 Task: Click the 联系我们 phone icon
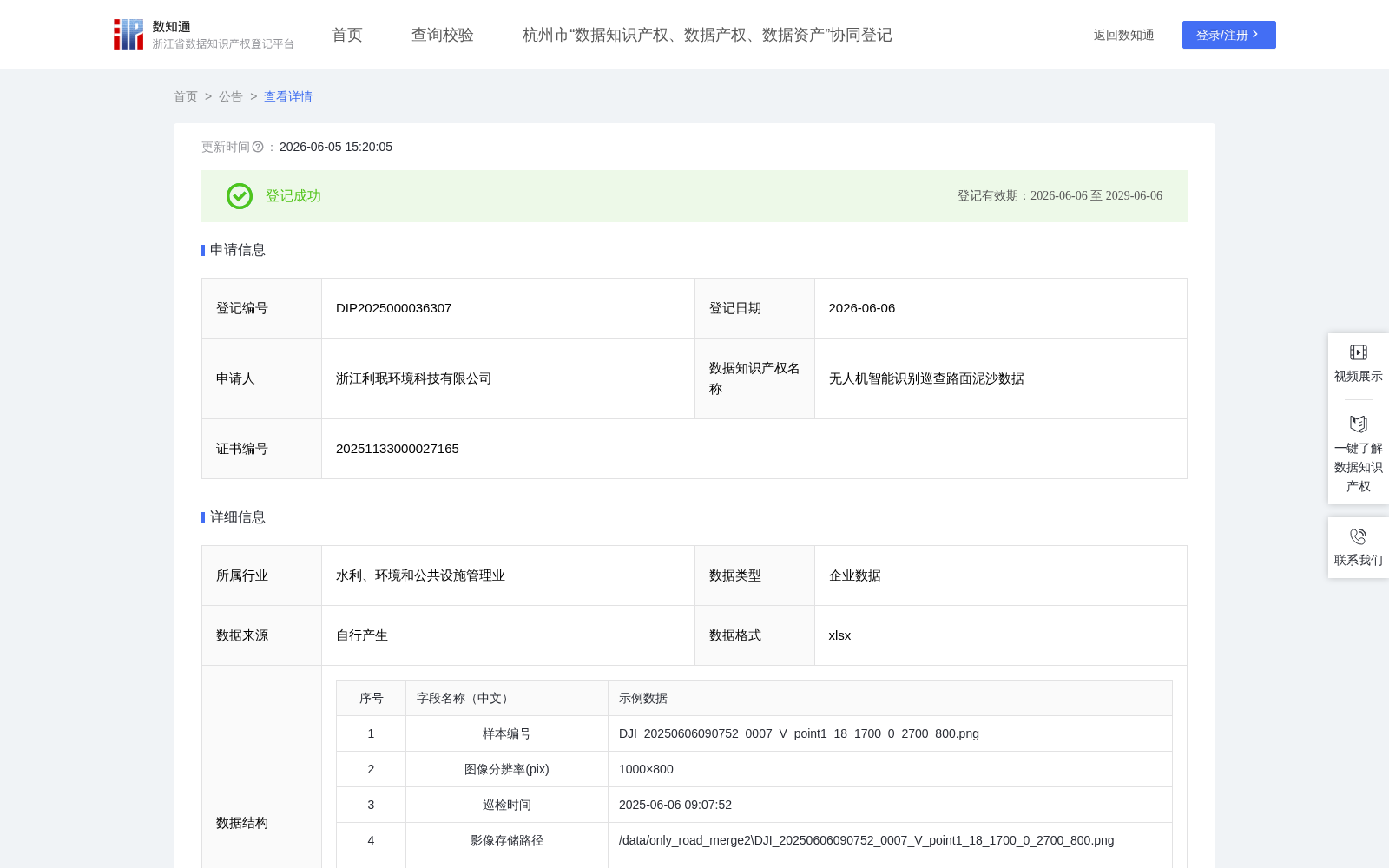(x=1359, y=536)
